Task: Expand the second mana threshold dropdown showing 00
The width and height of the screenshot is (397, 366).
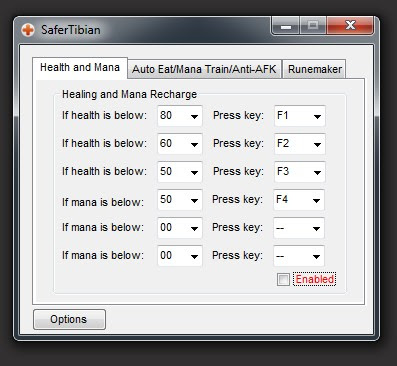Action: pyautogui.click(x=180, y=228)
